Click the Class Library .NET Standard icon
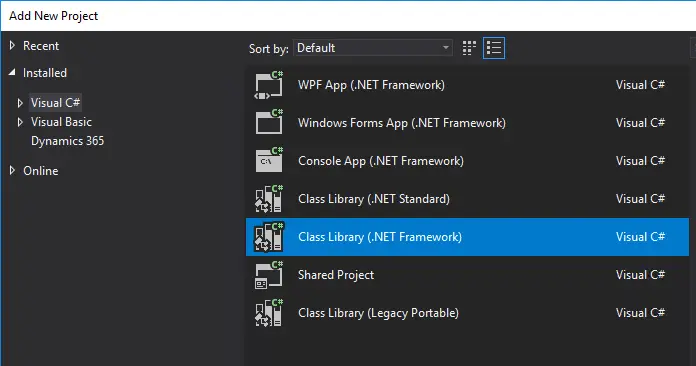 tap(269, 199)
